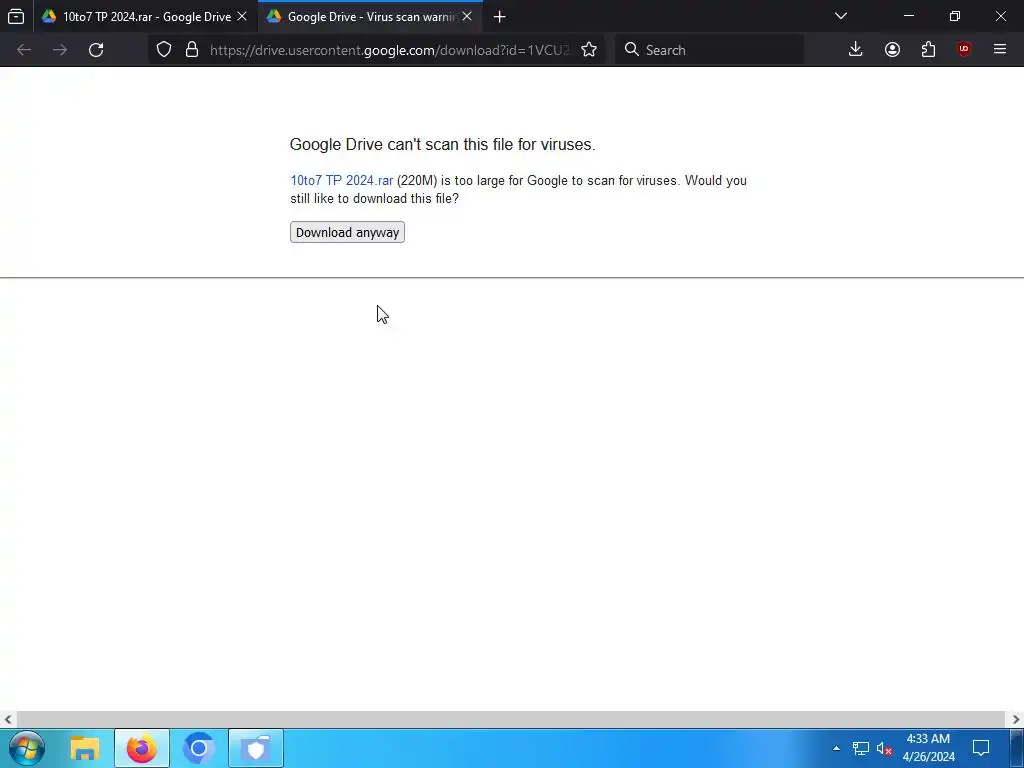The height and width of the screenshot is (768, 1024).
Task: Open the Firefox account icon
Action: 892,50
